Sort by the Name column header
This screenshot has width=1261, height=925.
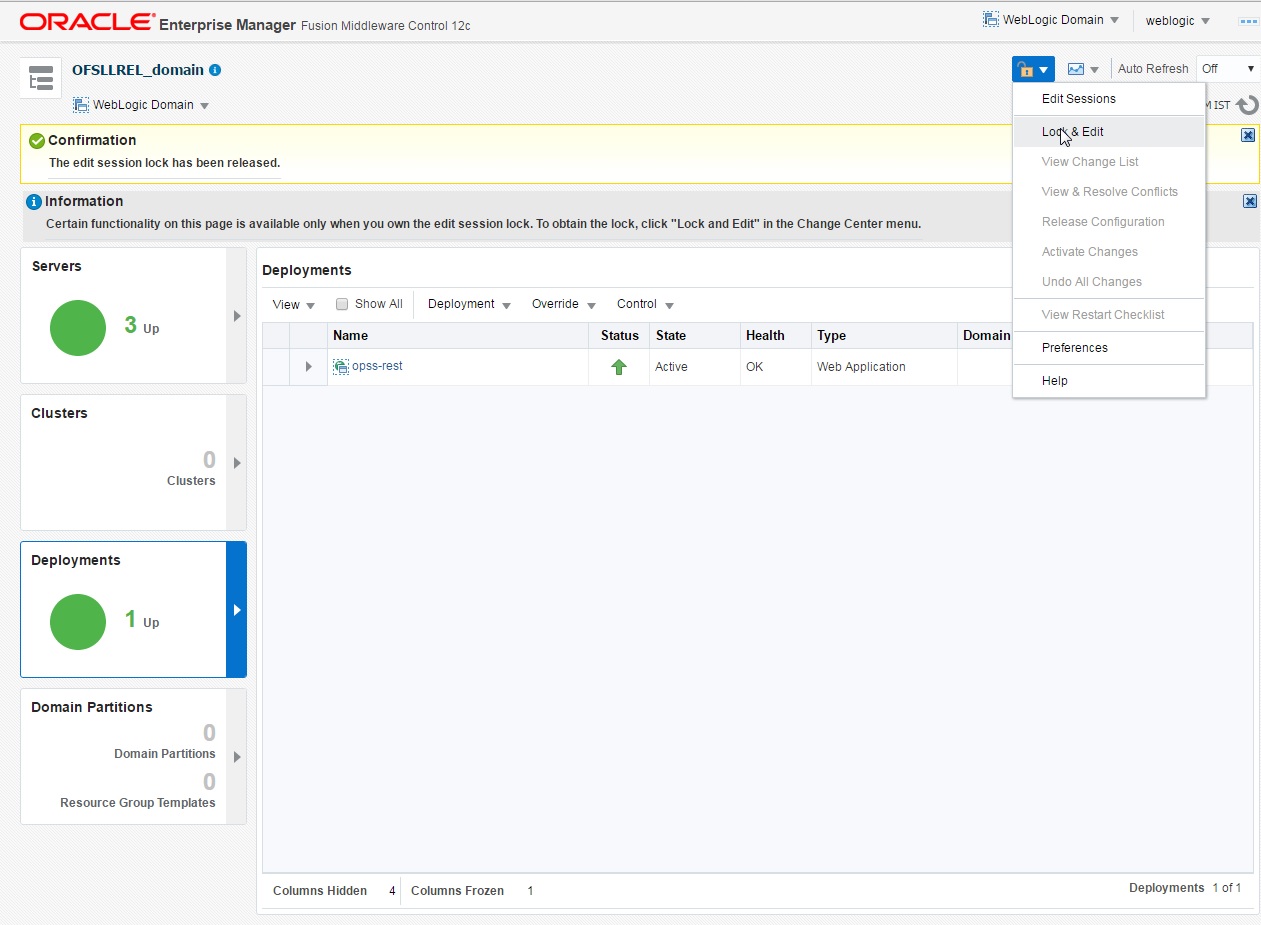tap(458, 336)
